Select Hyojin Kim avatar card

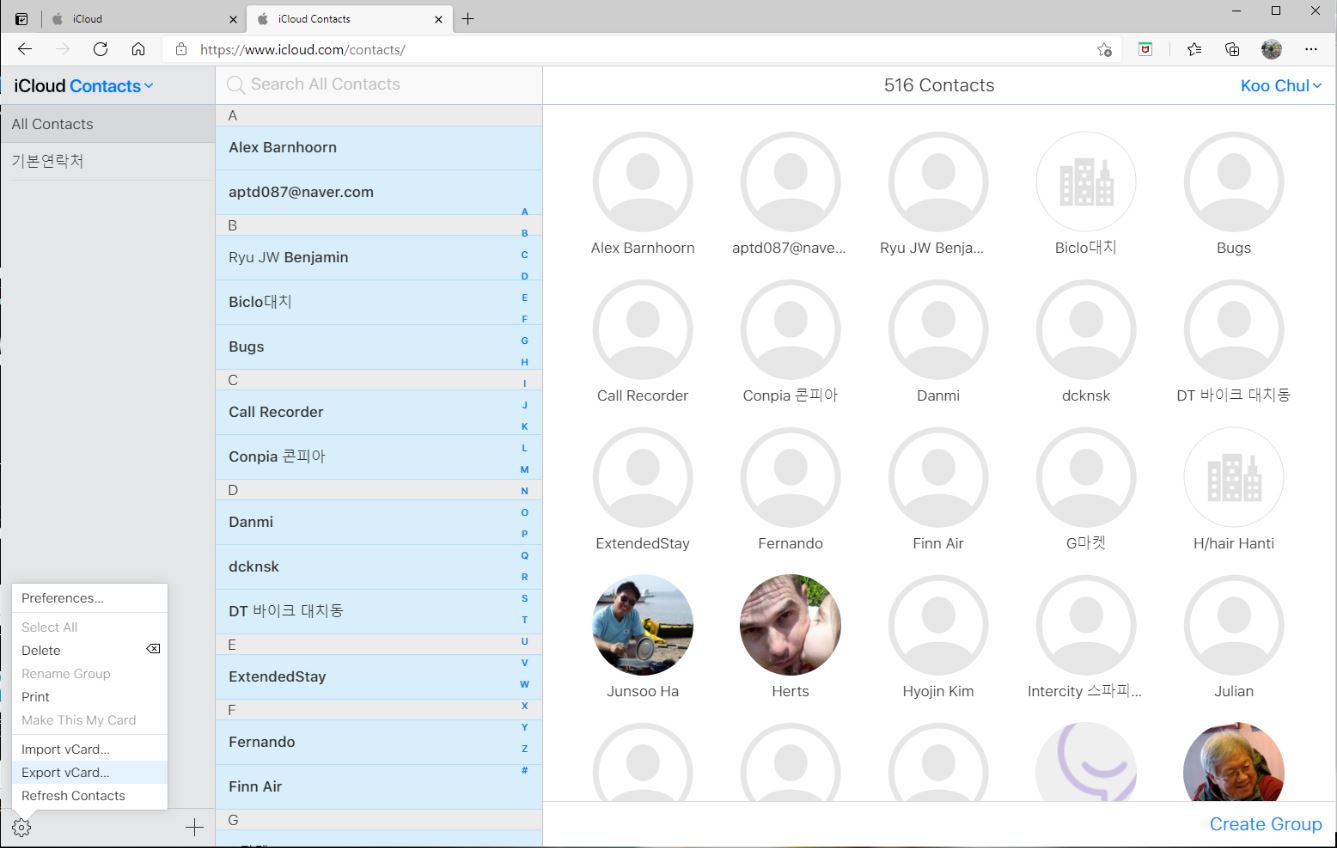point(938,625)
